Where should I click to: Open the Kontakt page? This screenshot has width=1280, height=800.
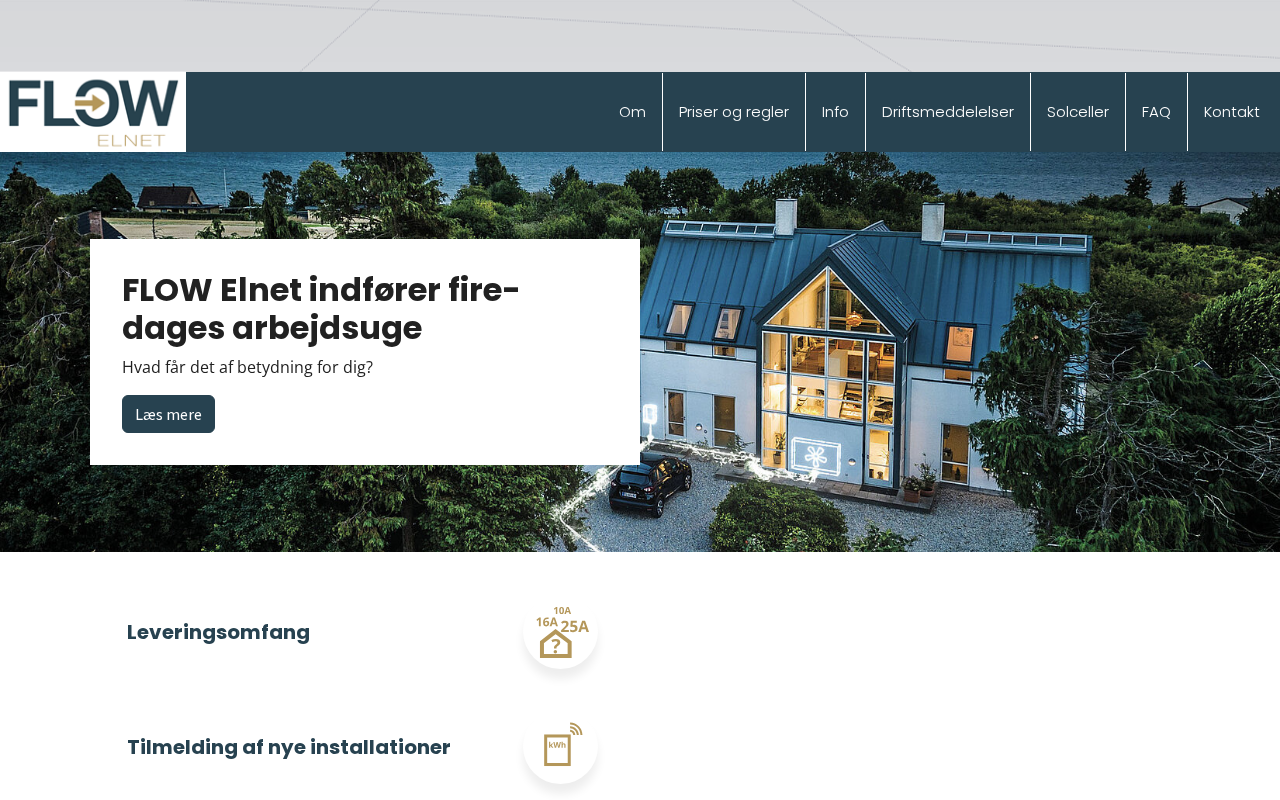pyautogui.click(x=1232, y=112)
